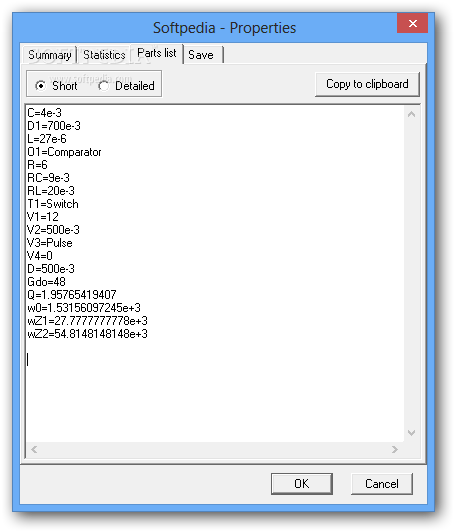Image resolution: width=455 pixels, height=532 pixels.
Task: Click Copy to clipboard button
Action: [367, 84]
